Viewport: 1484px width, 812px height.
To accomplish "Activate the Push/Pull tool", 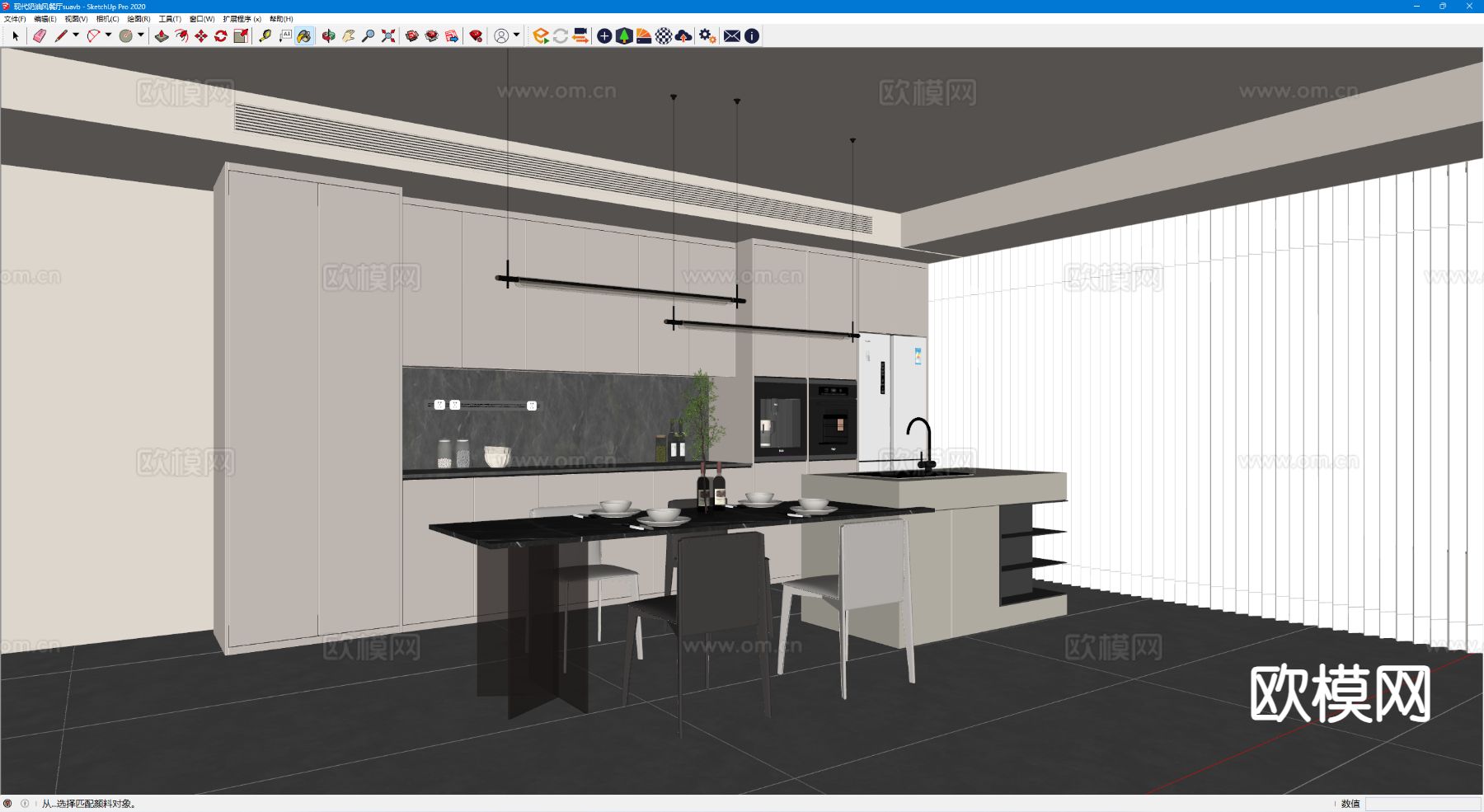I will coord(162,36).
